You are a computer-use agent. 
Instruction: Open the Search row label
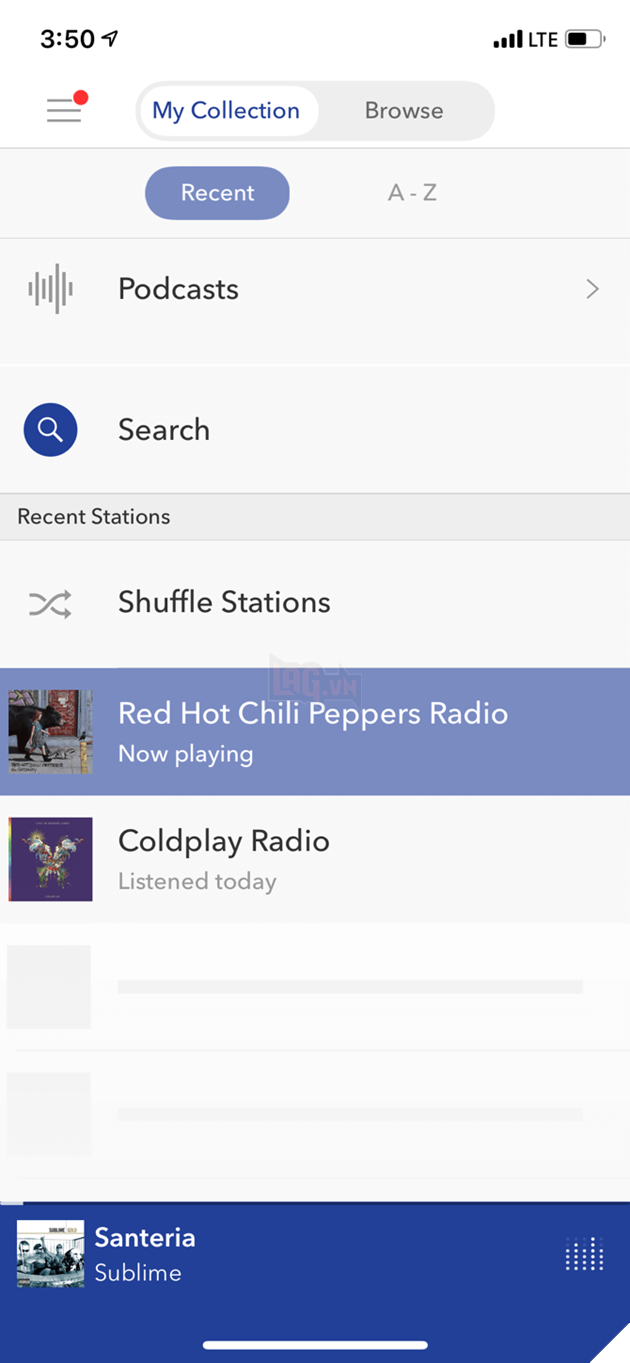click(x=164, y=430)
